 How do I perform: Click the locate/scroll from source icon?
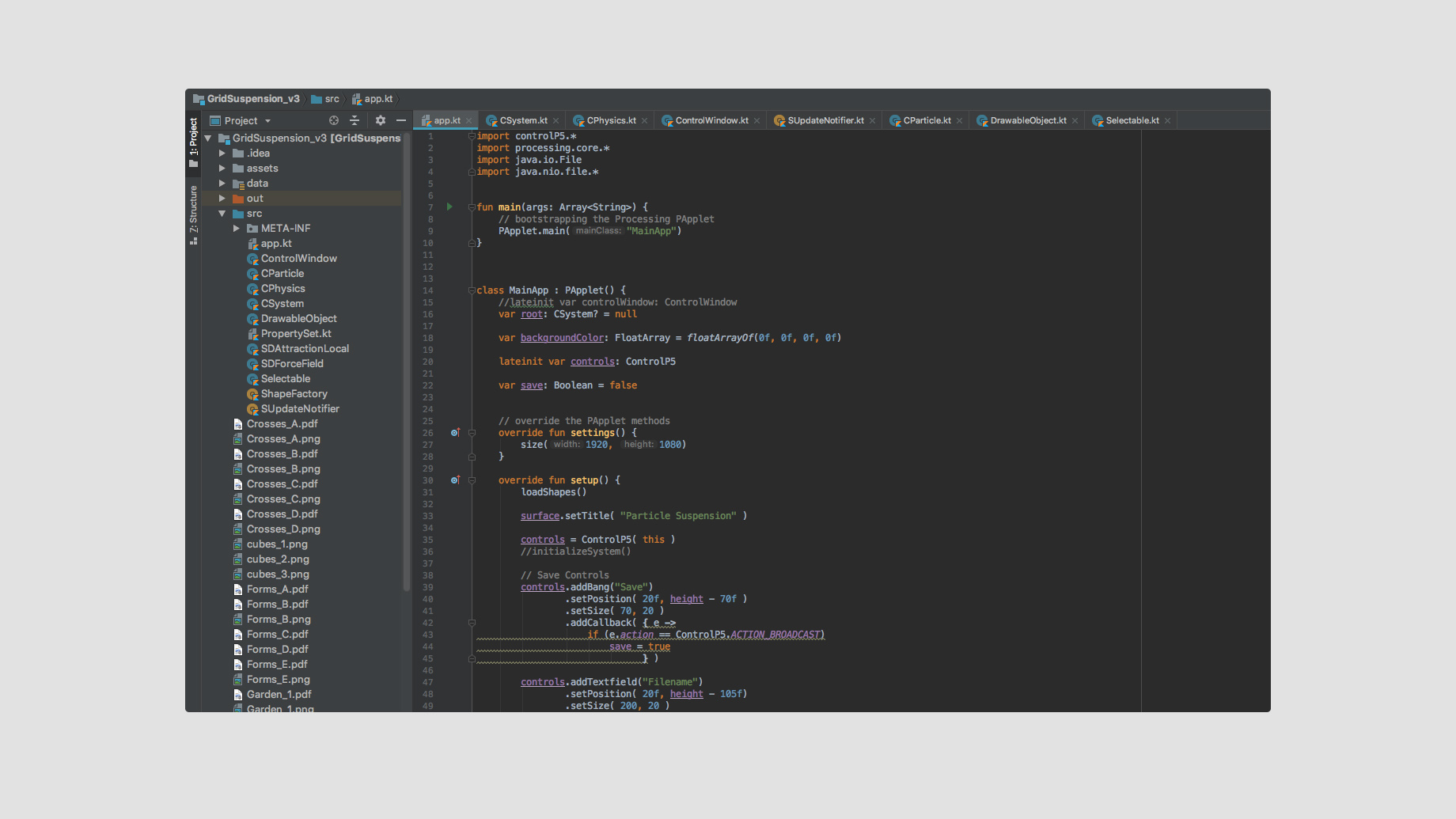(x=334, y=120)
